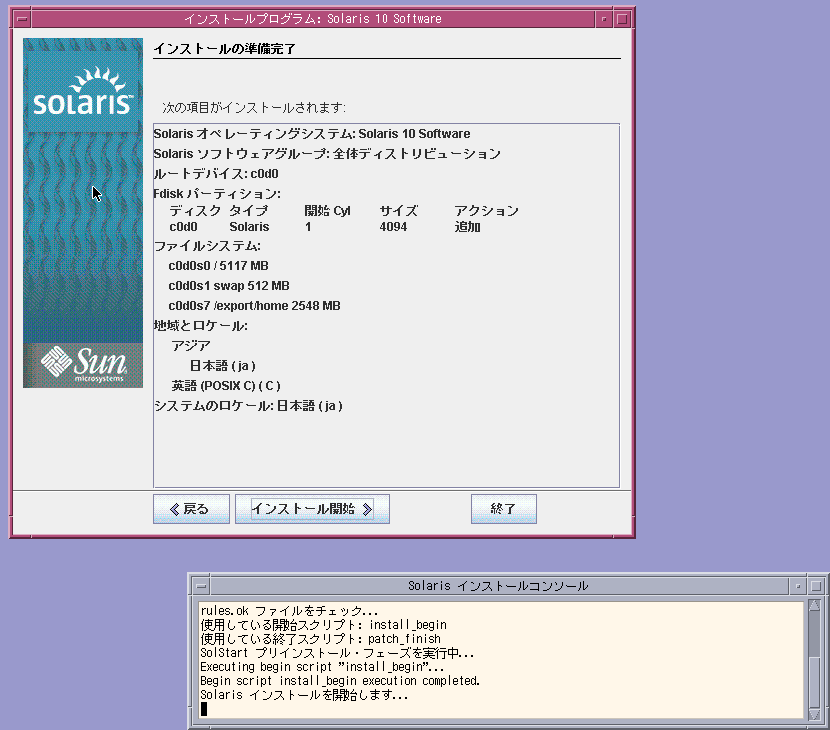Click the 日本語 ( ja ) locale entry under アジア
This screenshot has height=730, width=830.
pyautogui.click(x=223, y=366)
